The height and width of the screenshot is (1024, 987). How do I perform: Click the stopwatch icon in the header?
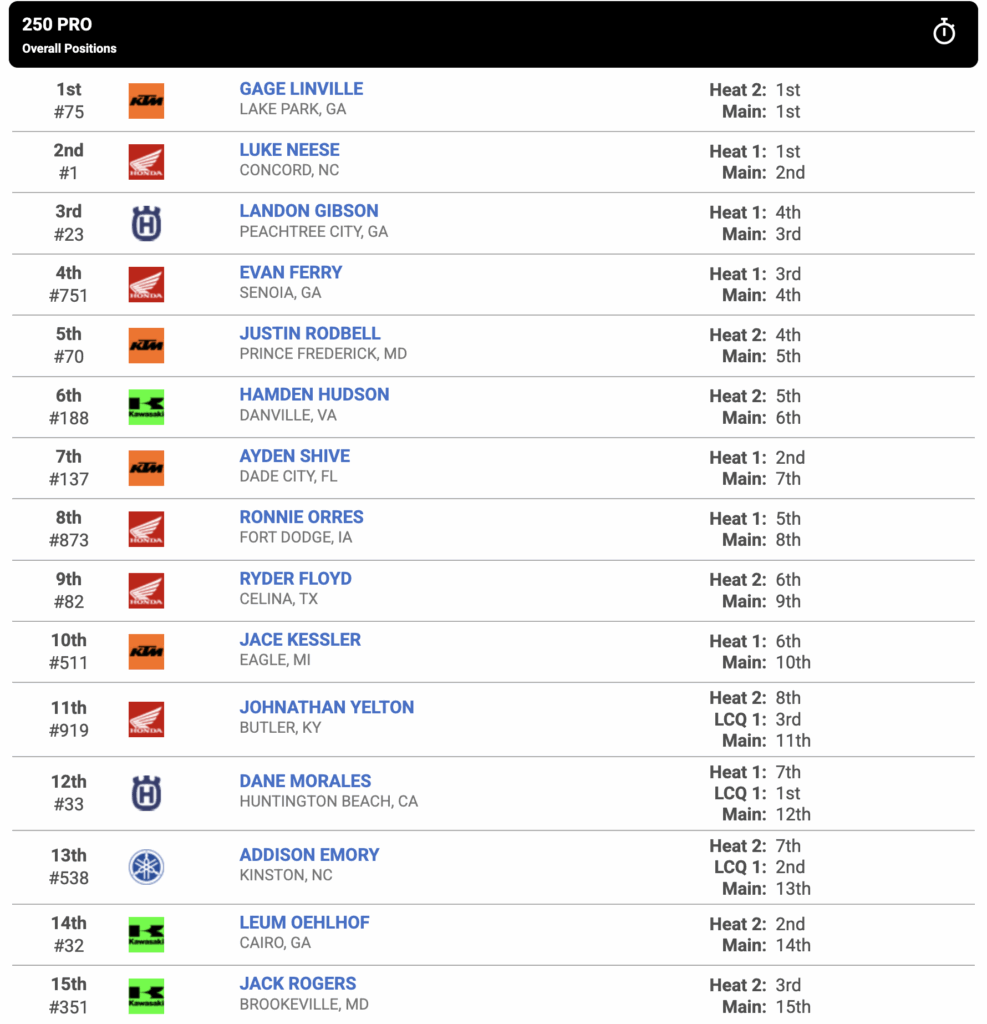coord(943,31)
